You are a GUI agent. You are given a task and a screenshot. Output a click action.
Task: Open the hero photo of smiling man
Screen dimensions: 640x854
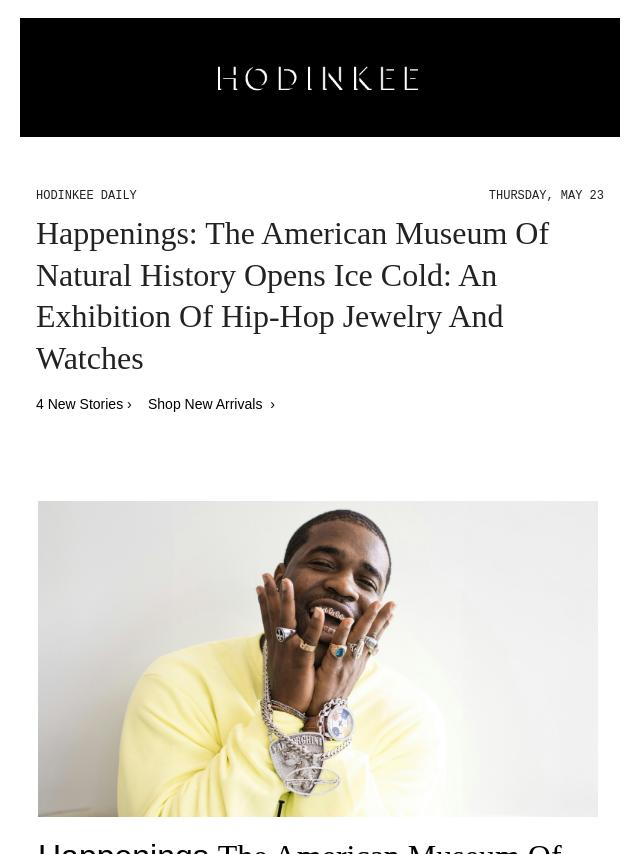pyautogui.click(x=318, y=658)
